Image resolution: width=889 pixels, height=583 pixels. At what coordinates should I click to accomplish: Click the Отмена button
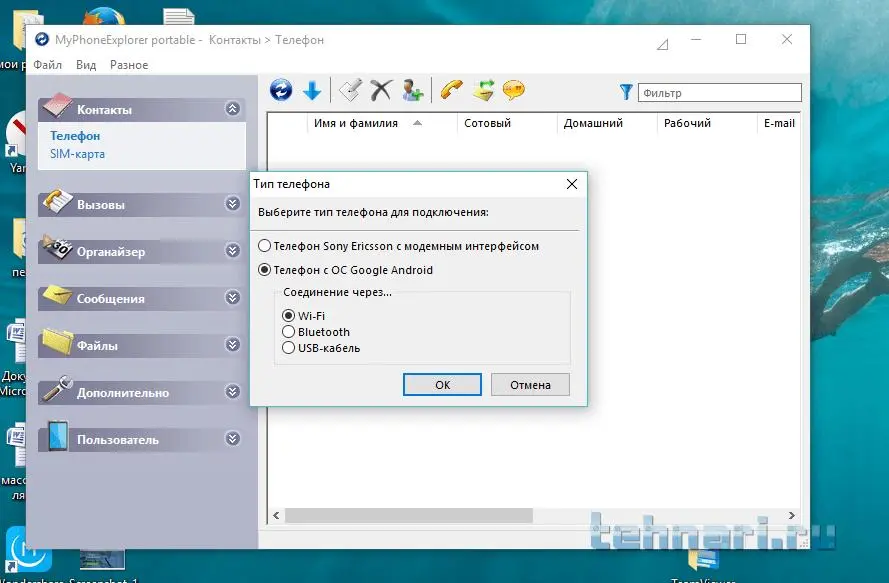coord(530,385)
